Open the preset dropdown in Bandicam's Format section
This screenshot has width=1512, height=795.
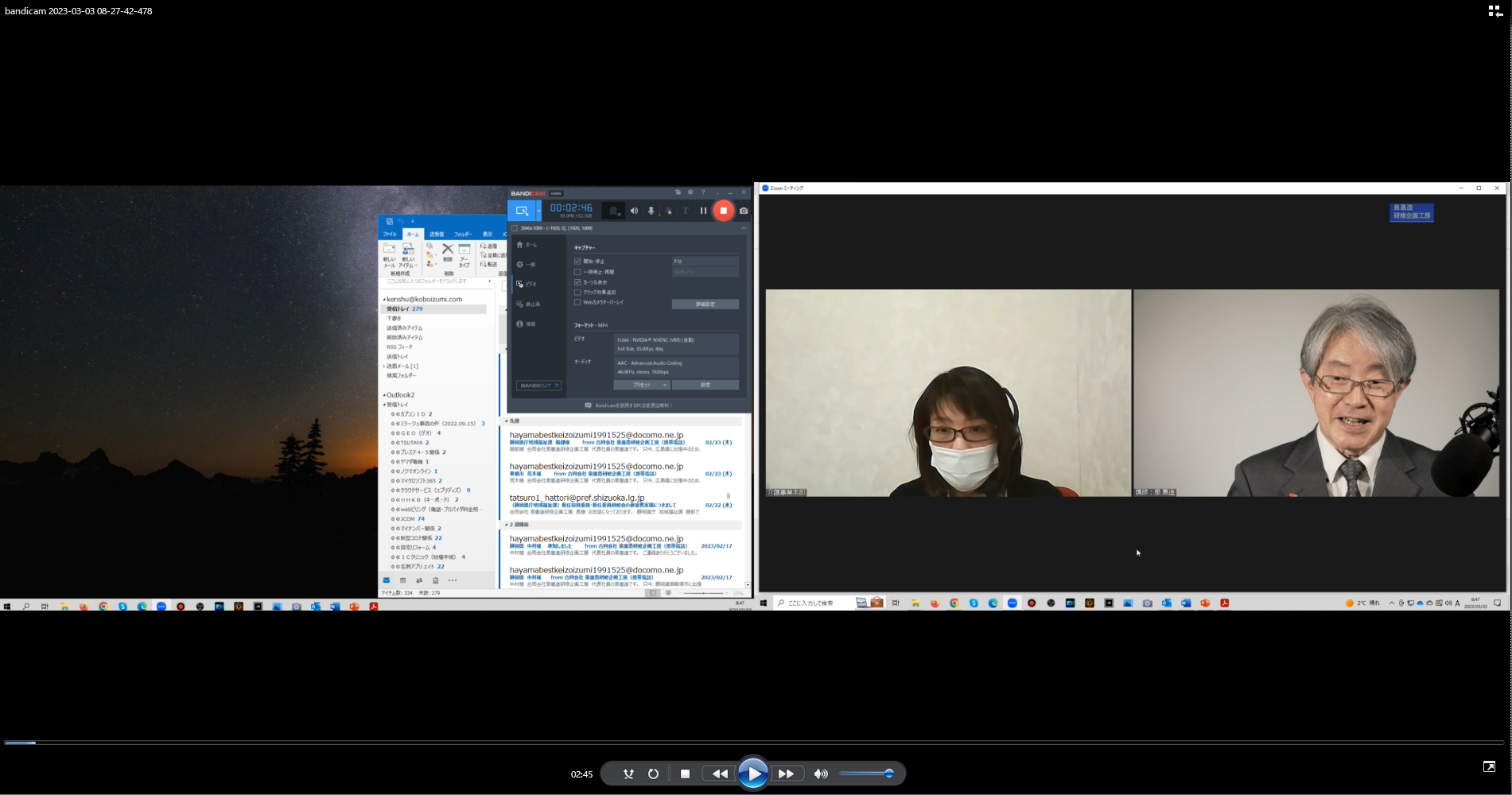(x=641, y=385)
